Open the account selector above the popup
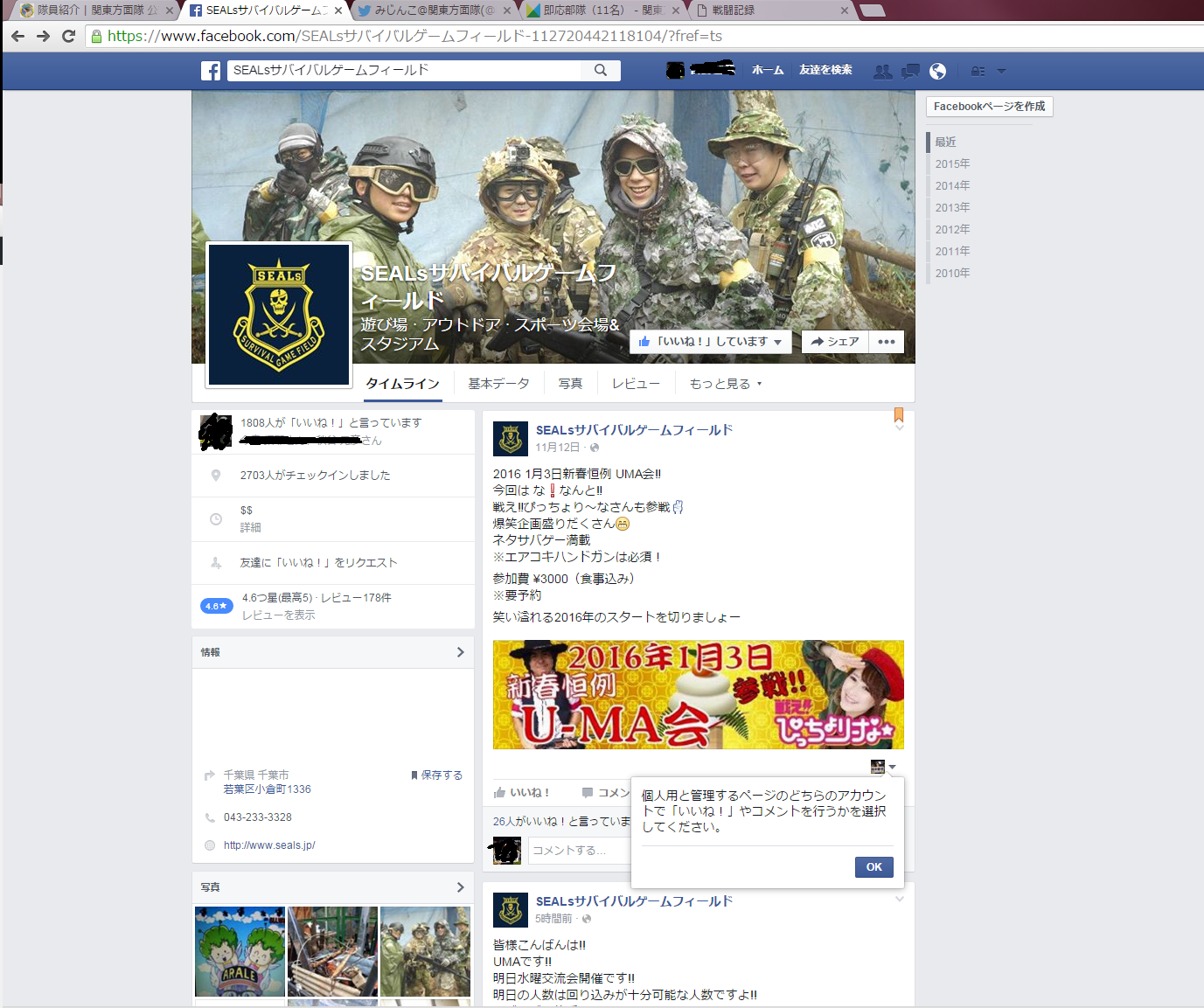1204x1008 pixels. pos(883,767)
